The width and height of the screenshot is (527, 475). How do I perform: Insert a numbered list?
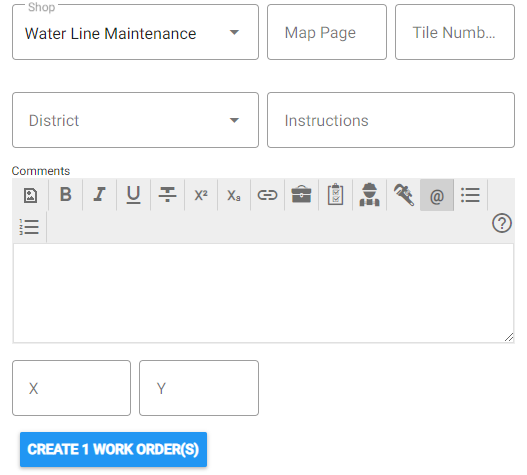[30, 227]
